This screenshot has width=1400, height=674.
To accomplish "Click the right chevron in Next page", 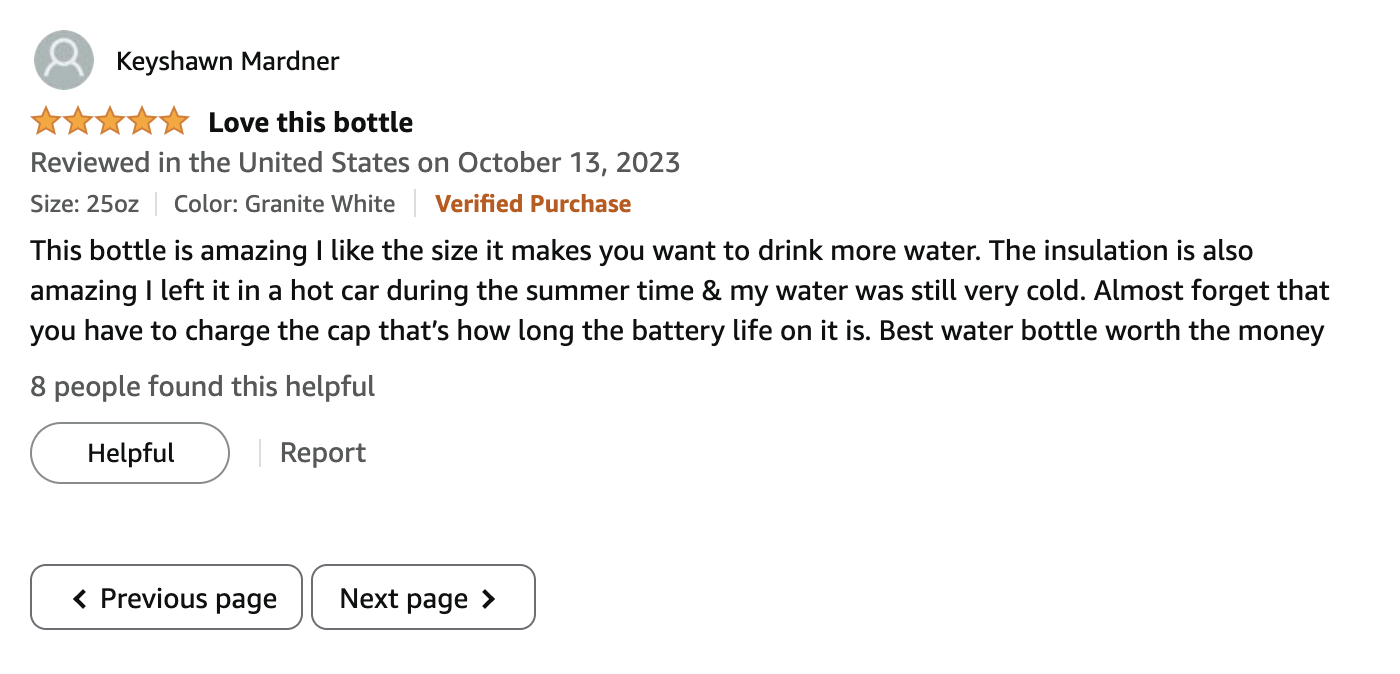I will point(489,599).
